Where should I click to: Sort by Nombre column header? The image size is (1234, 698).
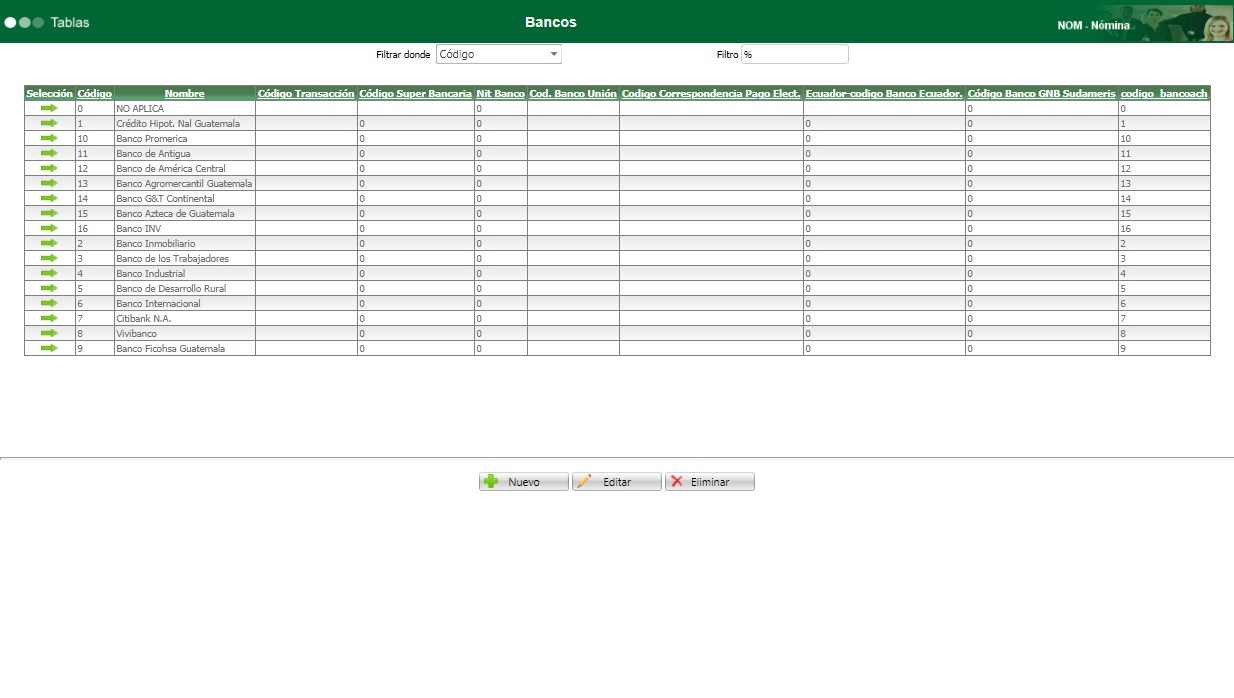coord(184,93)
